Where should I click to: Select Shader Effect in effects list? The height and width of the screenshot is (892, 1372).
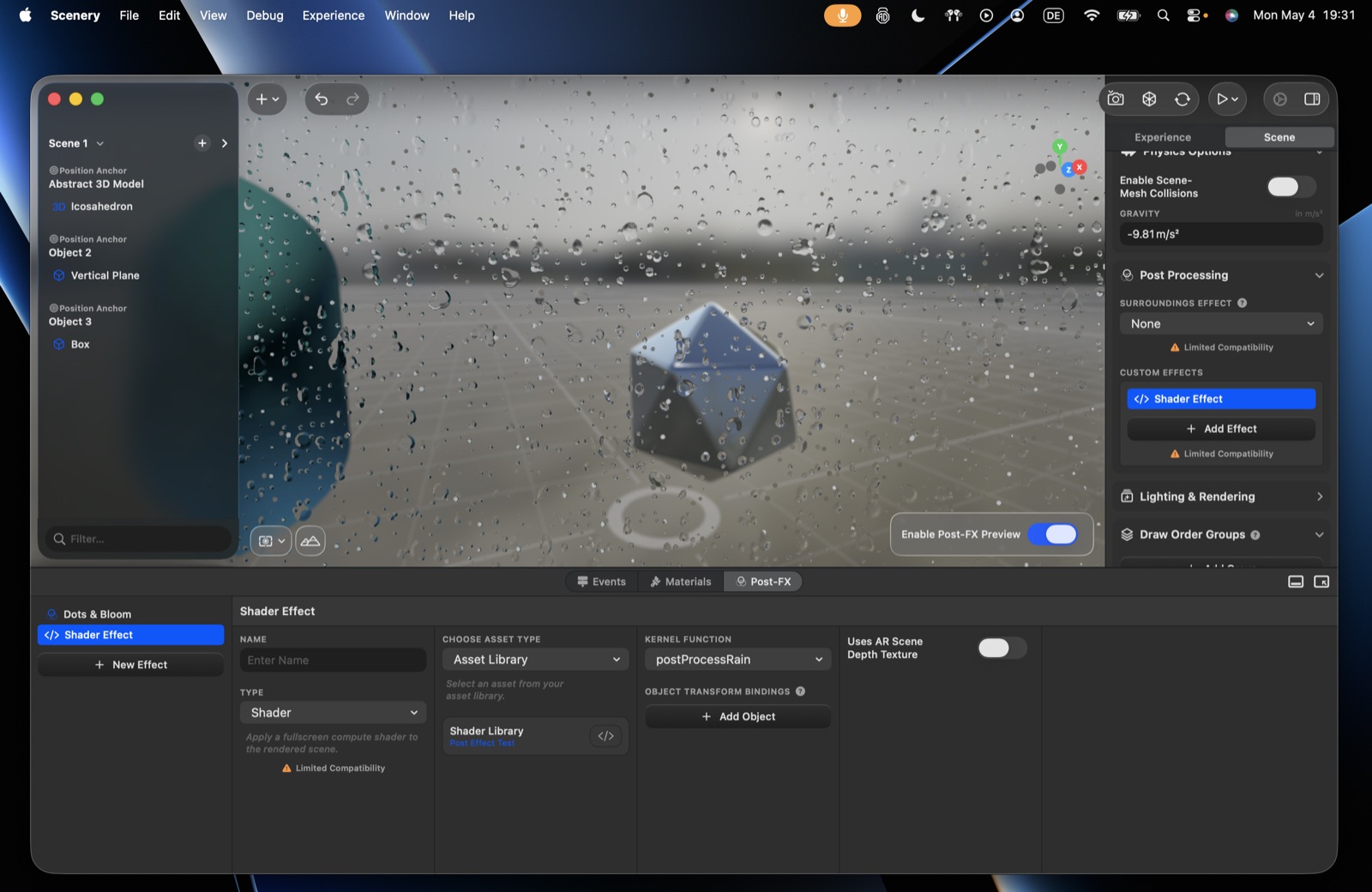click(130, 635)
